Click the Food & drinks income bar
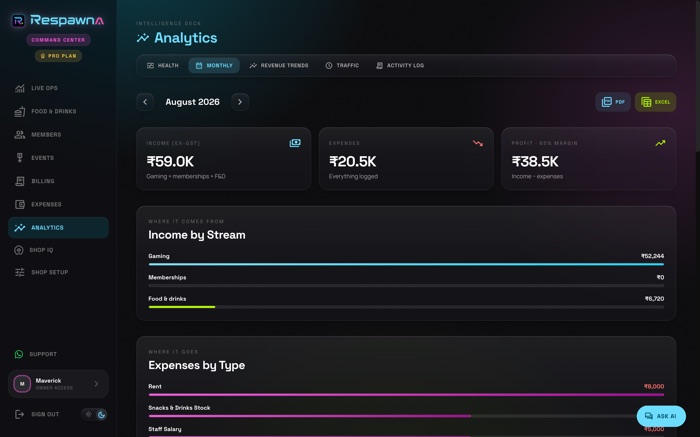This screenshot has height=437, width=700. pyautogui.click(x=406, y=307)
